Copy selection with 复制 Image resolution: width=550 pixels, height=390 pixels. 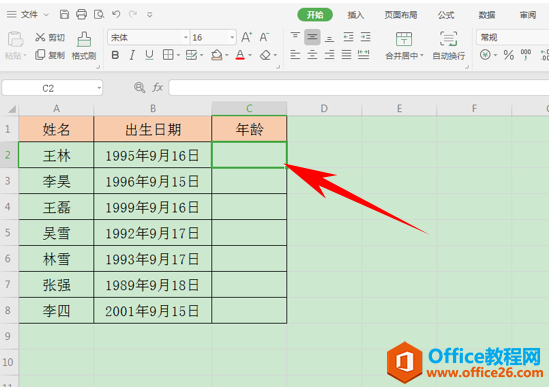point(50,55)
